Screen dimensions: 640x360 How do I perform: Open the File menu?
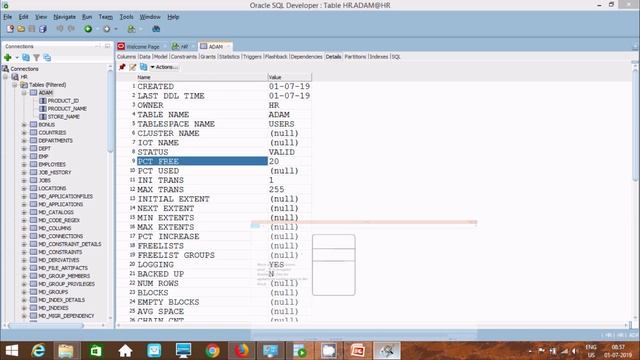[x=7, y=17]
